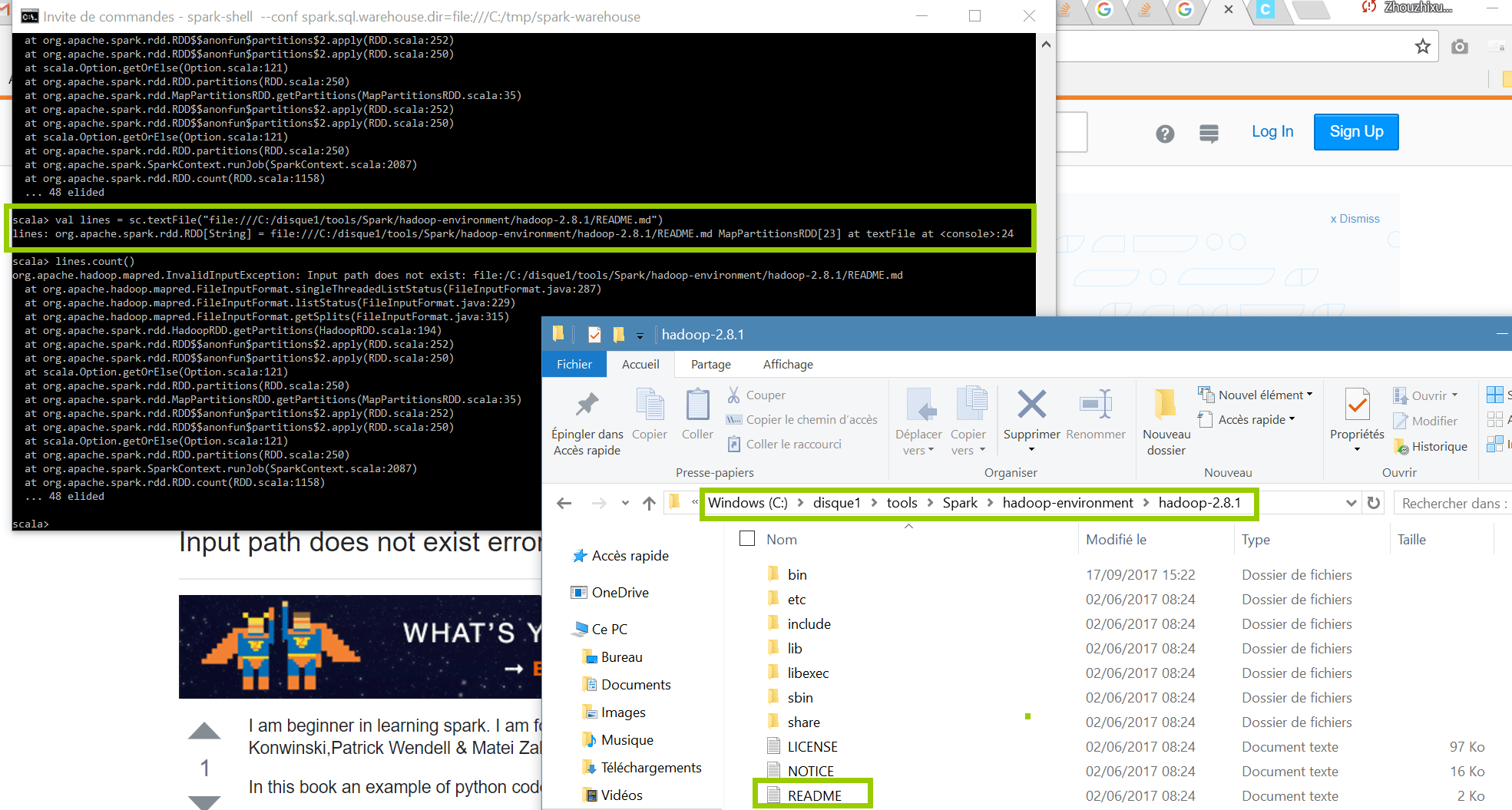Switch to the Partage tab

(x=711, y=364)
